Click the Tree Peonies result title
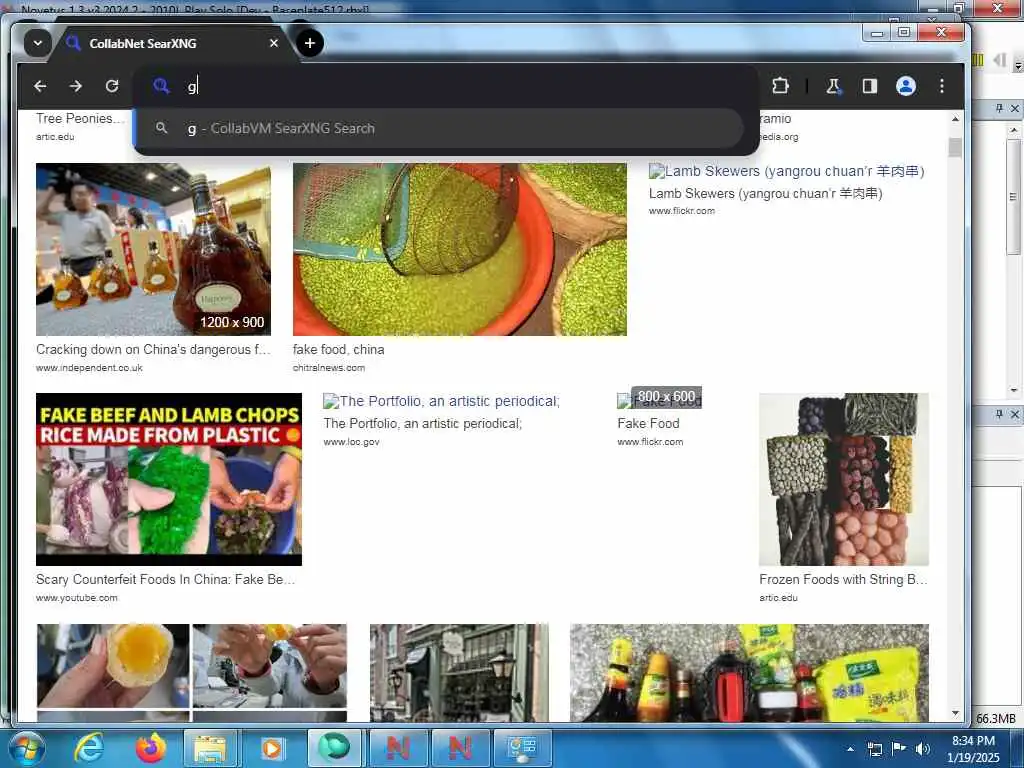The width and height of the screenshot is (1024, 768). [80, 118]
